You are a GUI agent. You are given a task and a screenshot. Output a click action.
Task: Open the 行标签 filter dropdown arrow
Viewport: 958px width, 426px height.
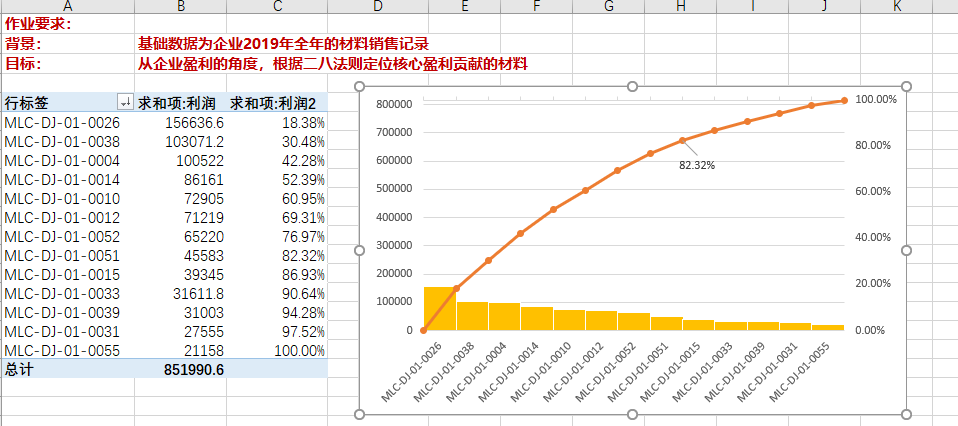click(125, 102)
